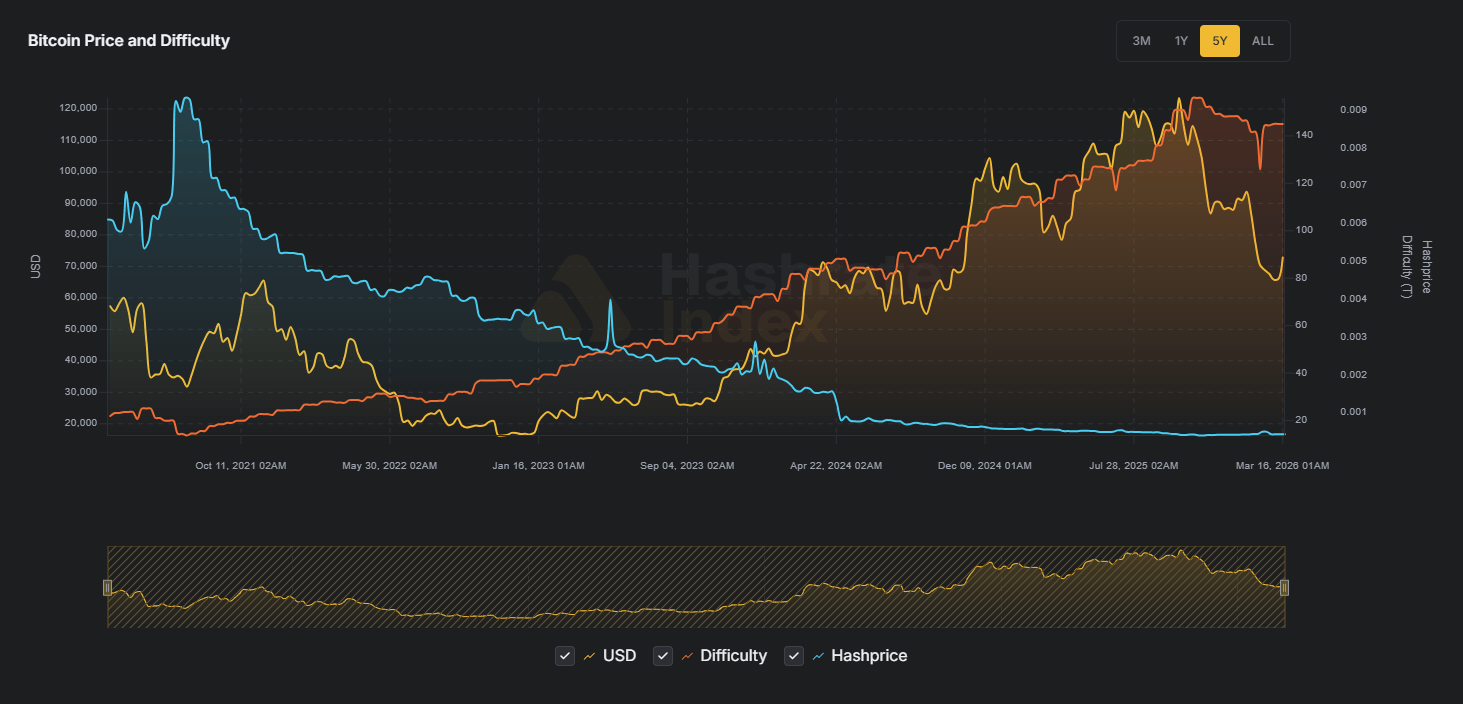Switch to the 1Y time range
The width and height of the screenshot is (1463, 704).
1181,41
